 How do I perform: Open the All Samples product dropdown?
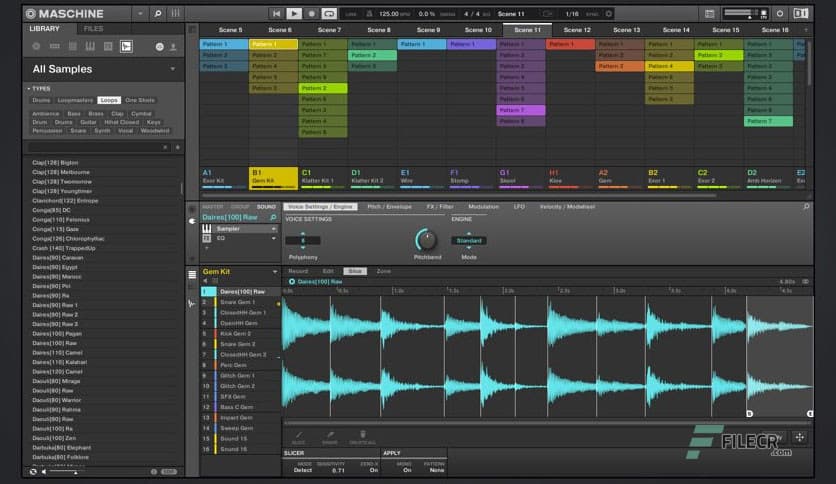172,69
